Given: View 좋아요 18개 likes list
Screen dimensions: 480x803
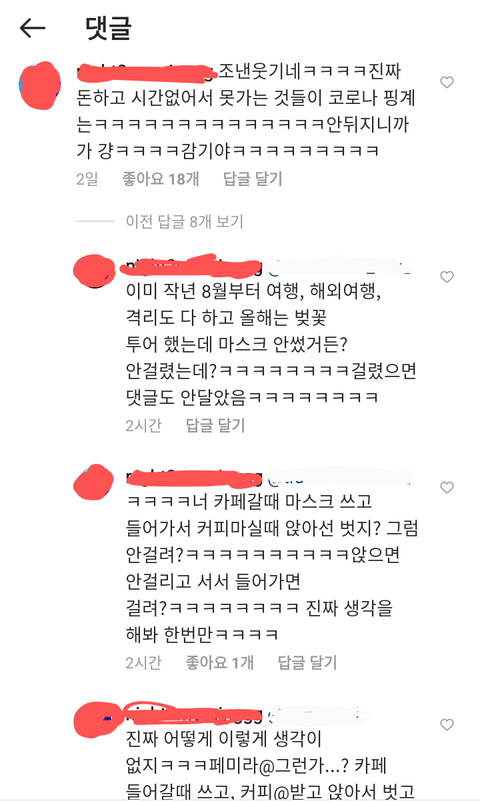Looking at the screenshot, I should coord(160,179).
